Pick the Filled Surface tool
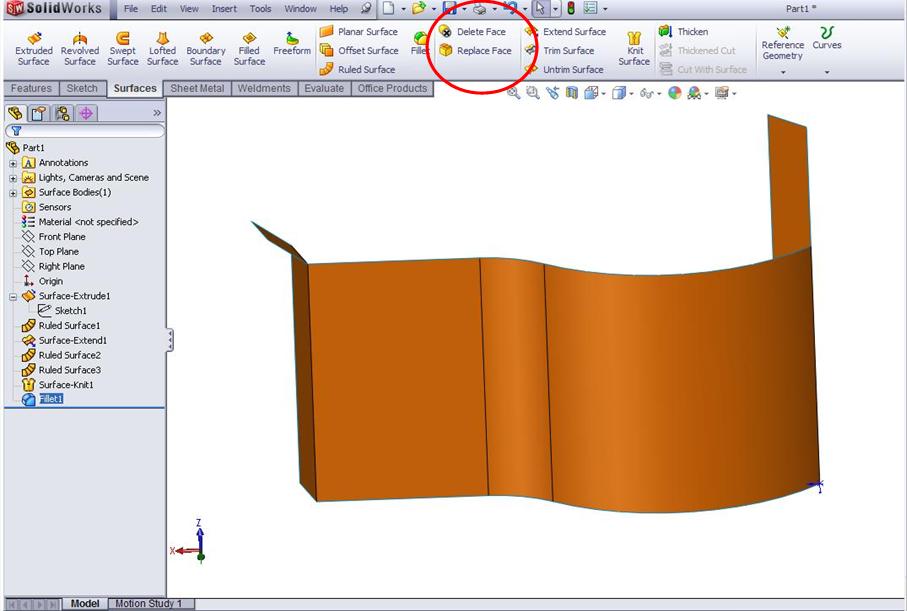The image size is (907, 611). pyautogui.click(x=249, y=49)
